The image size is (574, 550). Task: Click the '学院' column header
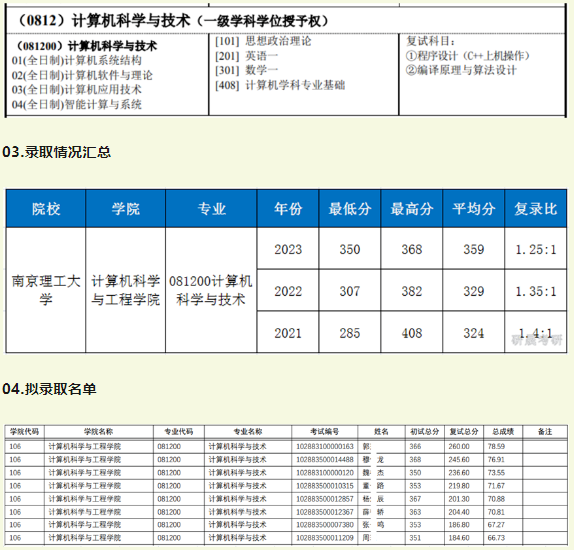pyautogui.click(x=126, y=209)
